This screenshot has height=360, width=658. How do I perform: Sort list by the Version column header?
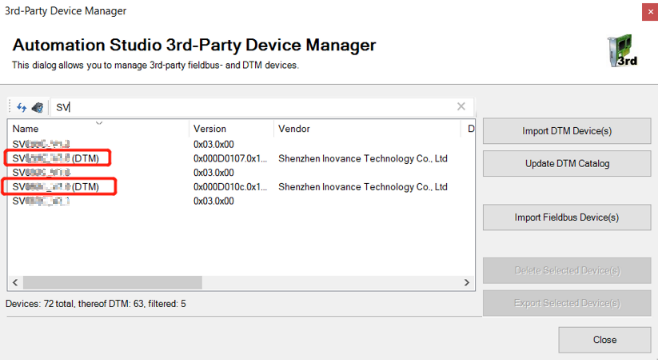click(232, 128)
